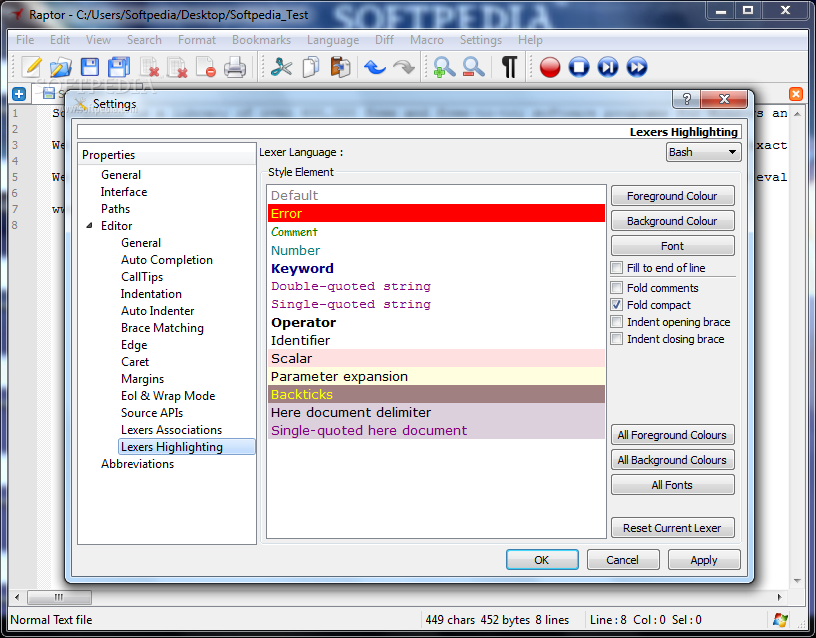Click the Settings dialog help question mark
The width and height of the screenshot is (816, 638).
point(686,99)
